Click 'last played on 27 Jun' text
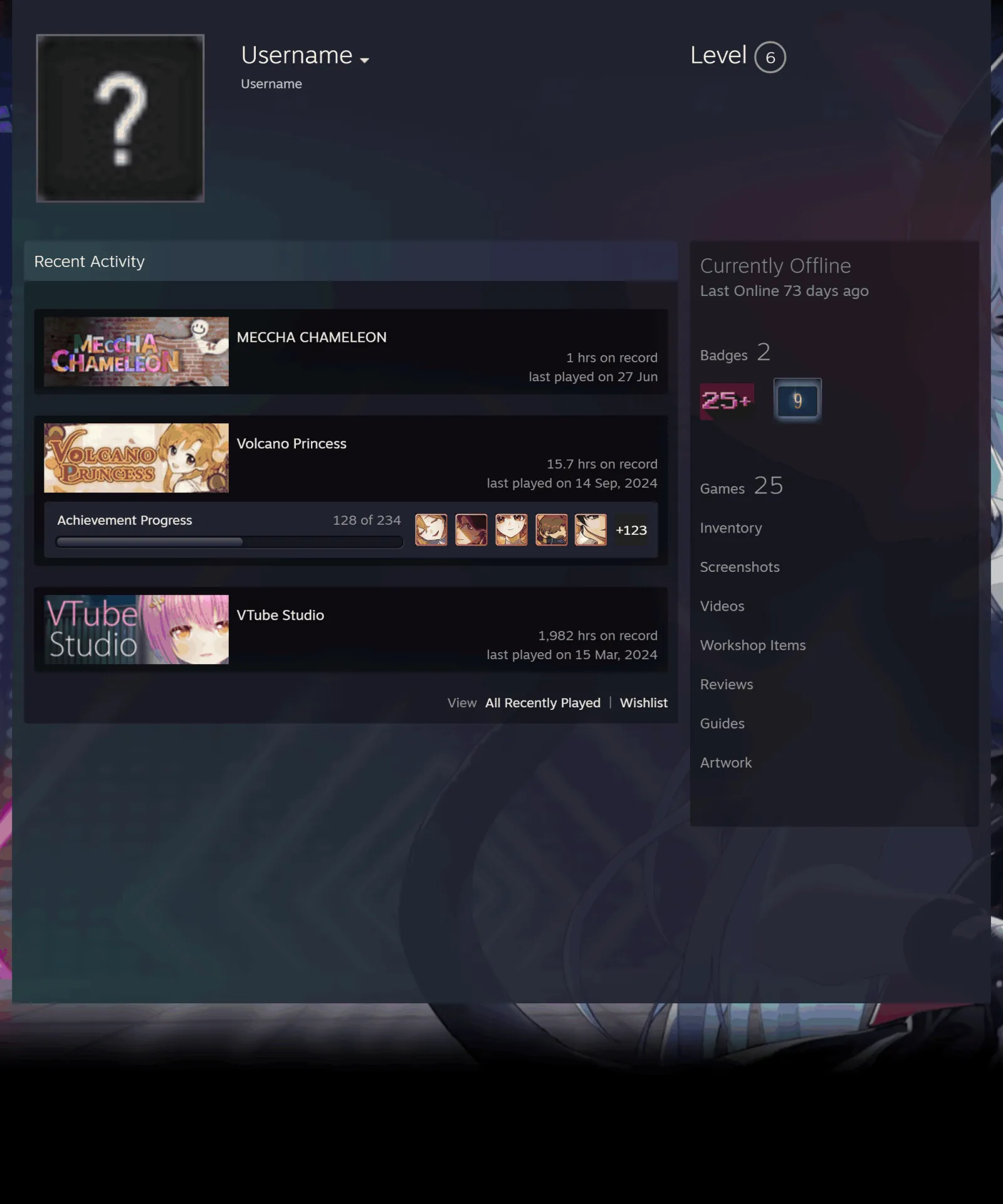 (593, 377)
